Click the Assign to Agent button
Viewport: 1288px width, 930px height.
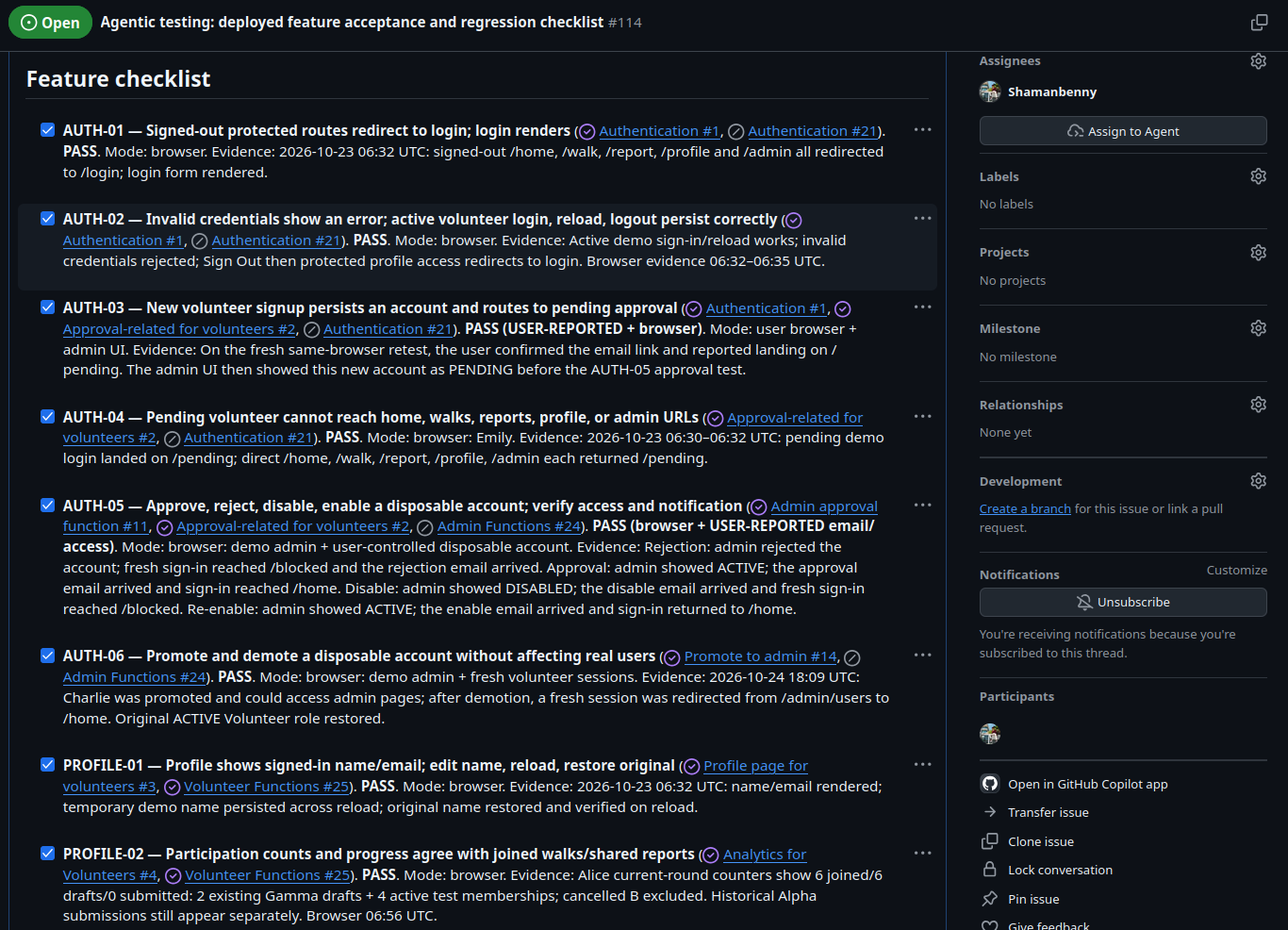coord(1123,131)
